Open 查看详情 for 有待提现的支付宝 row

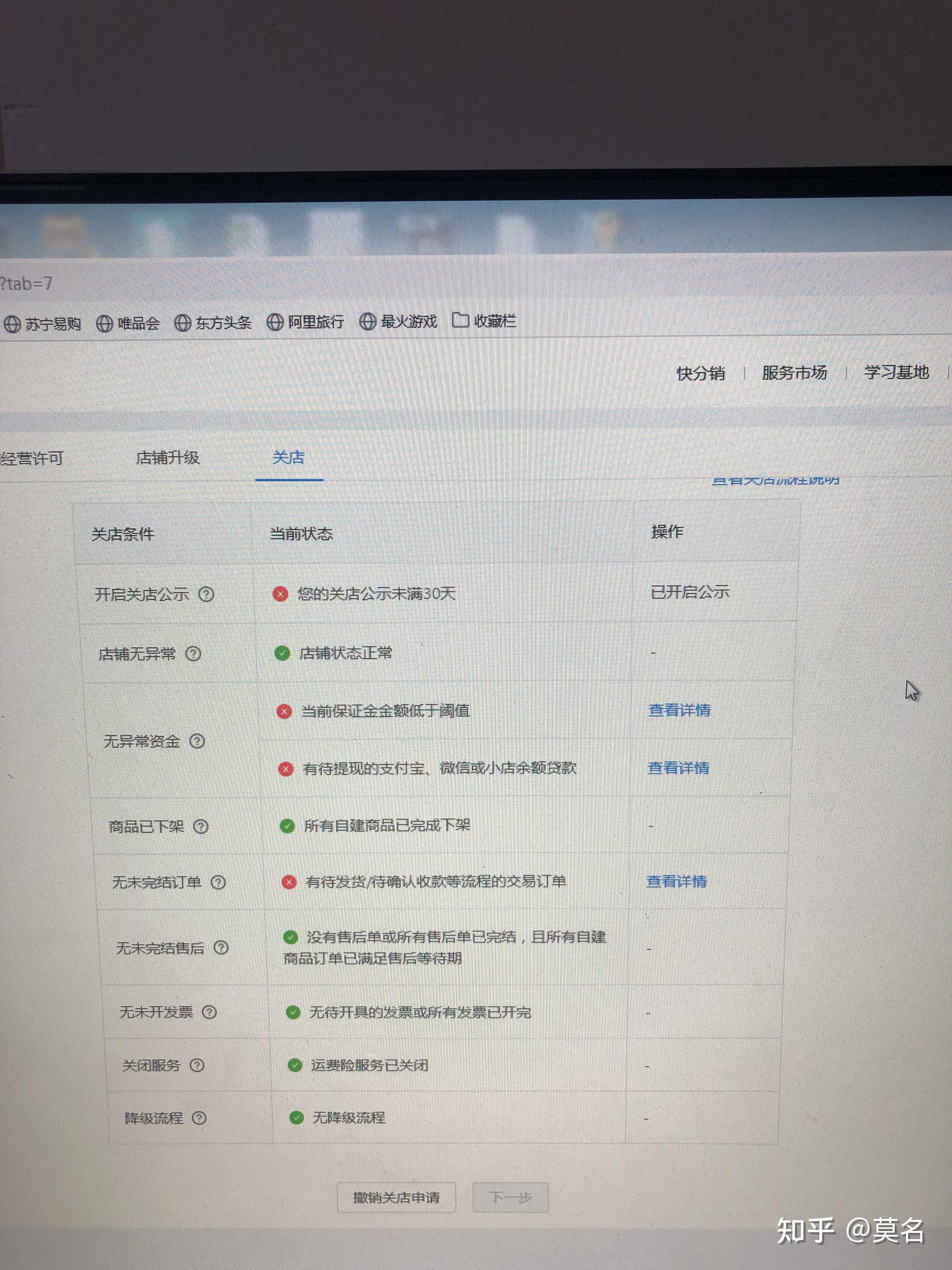[678, 768]
